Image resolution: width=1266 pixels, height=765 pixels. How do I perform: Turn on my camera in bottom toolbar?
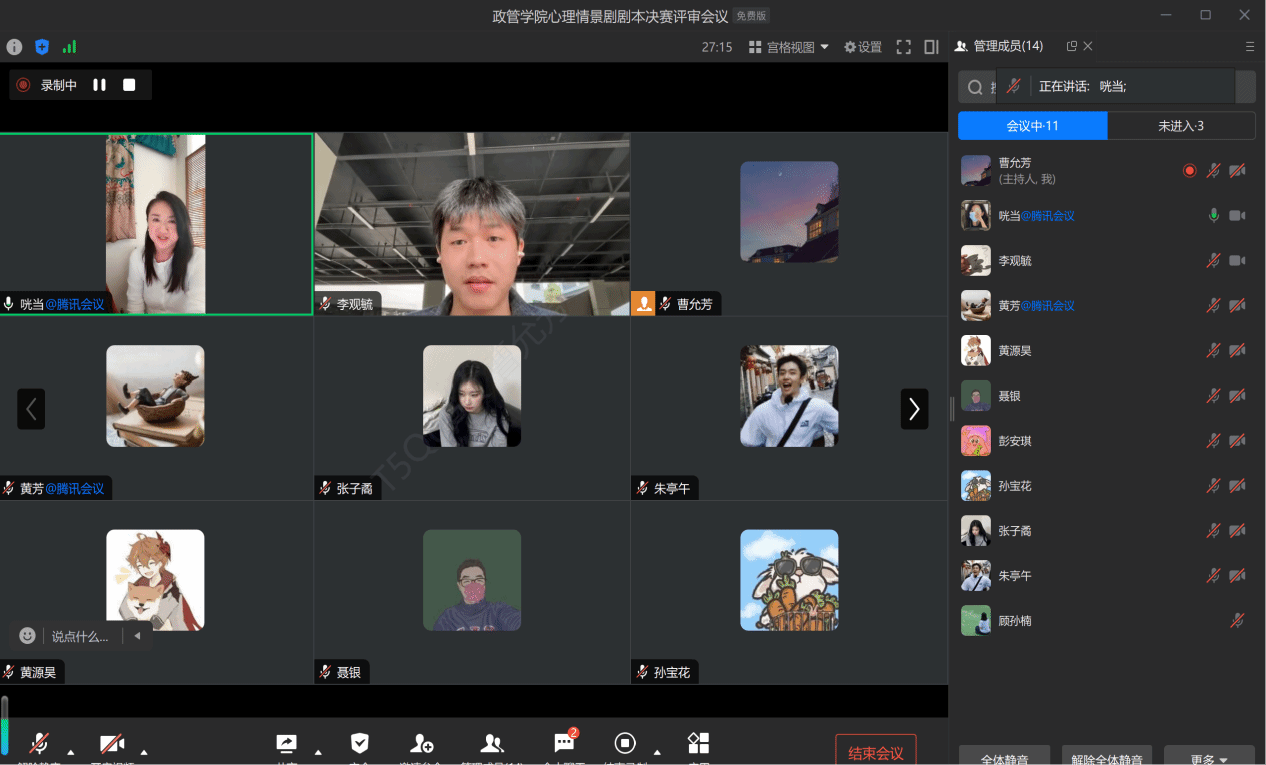(x=111, y=744)
